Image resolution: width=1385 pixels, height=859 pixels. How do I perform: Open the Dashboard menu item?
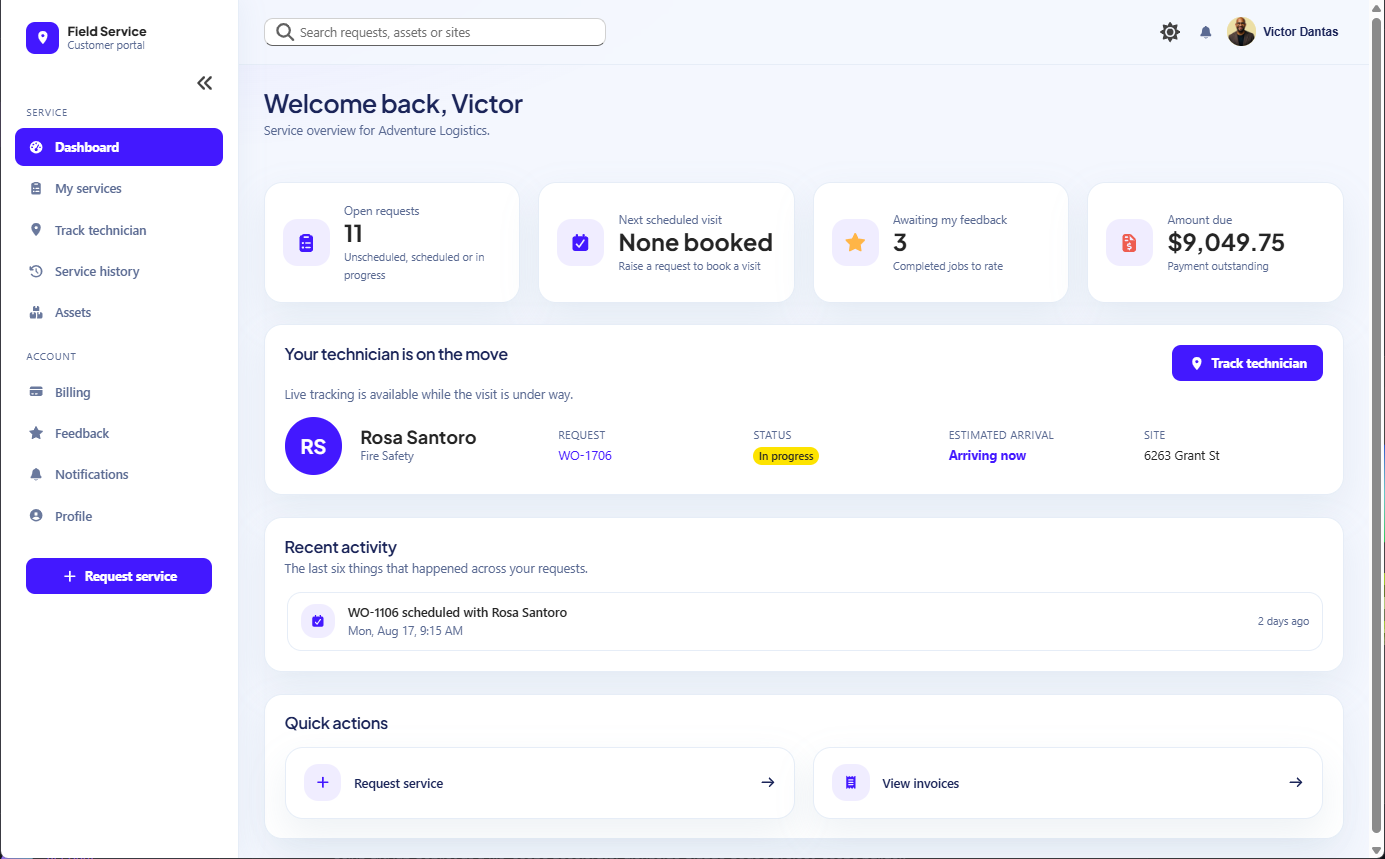(x=119, y=147)
